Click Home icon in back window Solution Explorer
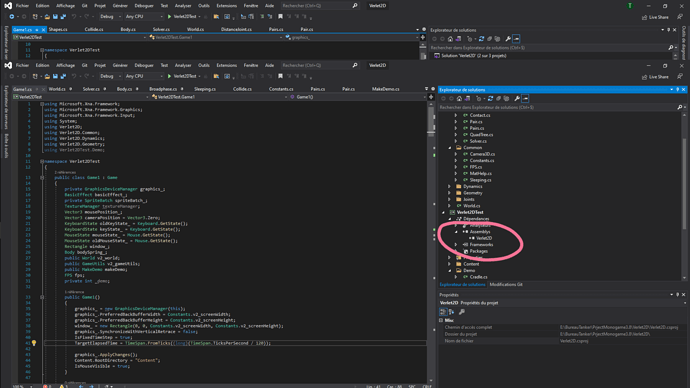 [x=450, y=39]
